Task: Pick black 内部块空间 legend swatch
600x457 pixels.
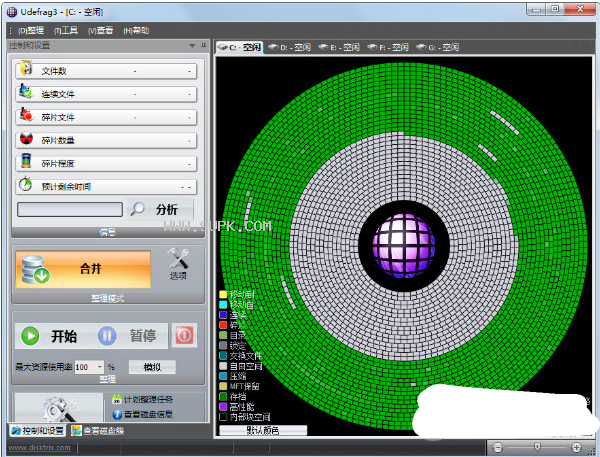Action: pos(223,417)
